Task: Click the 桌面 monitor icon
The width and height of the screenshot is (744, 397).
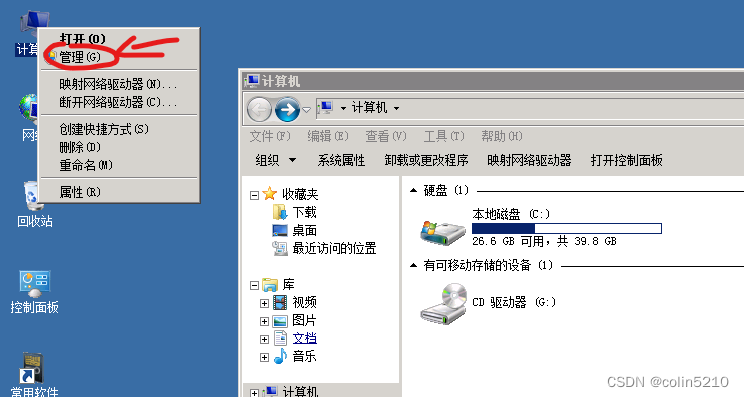Action: pos(280,231)
